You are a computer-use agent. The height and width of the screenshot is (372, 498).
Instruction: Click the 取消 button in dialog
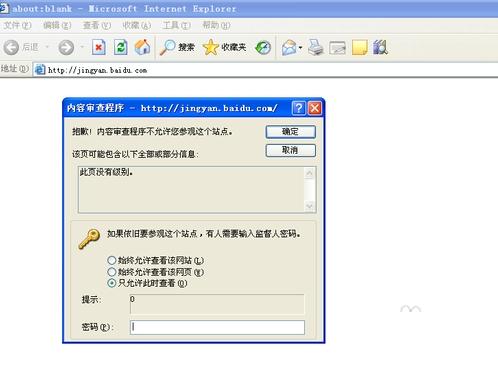coord(290,150)
